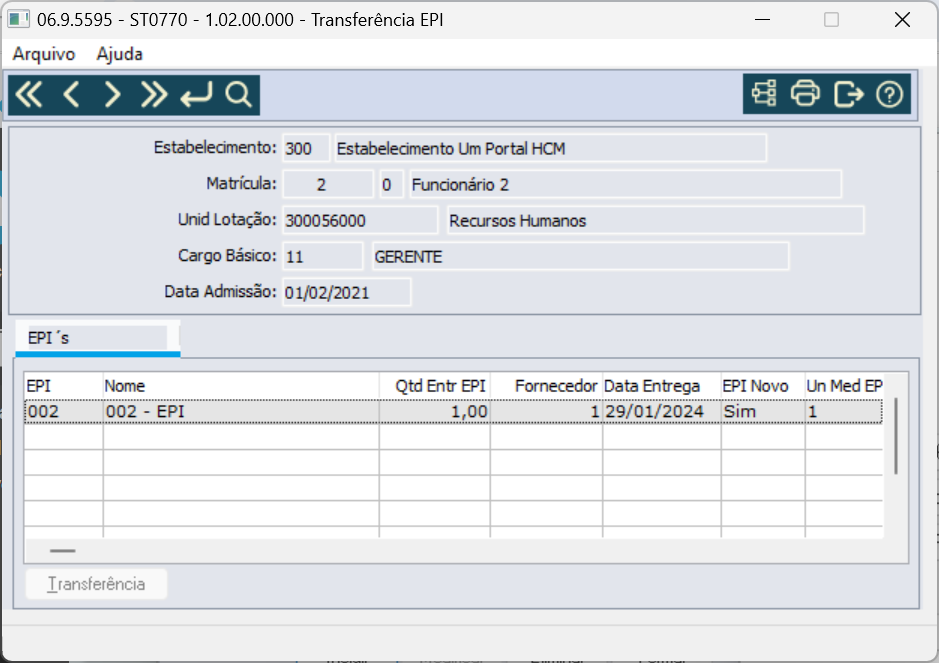Viewport: 939px width, 663px height.
Task: Click the application icon in title bar
Action: coord(19,19)
